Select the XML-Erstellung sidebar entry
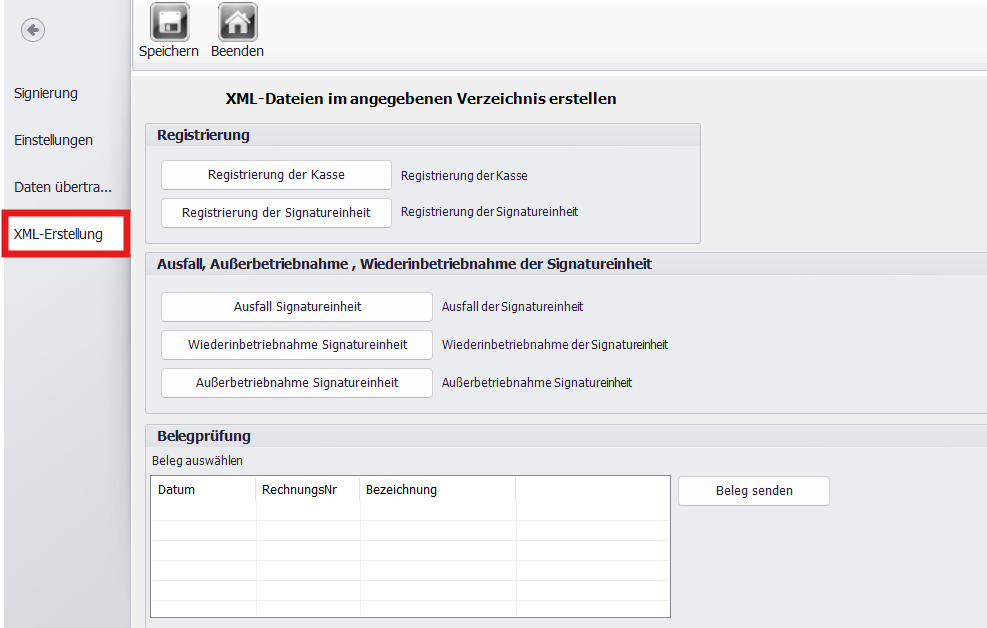 [58, 233]
